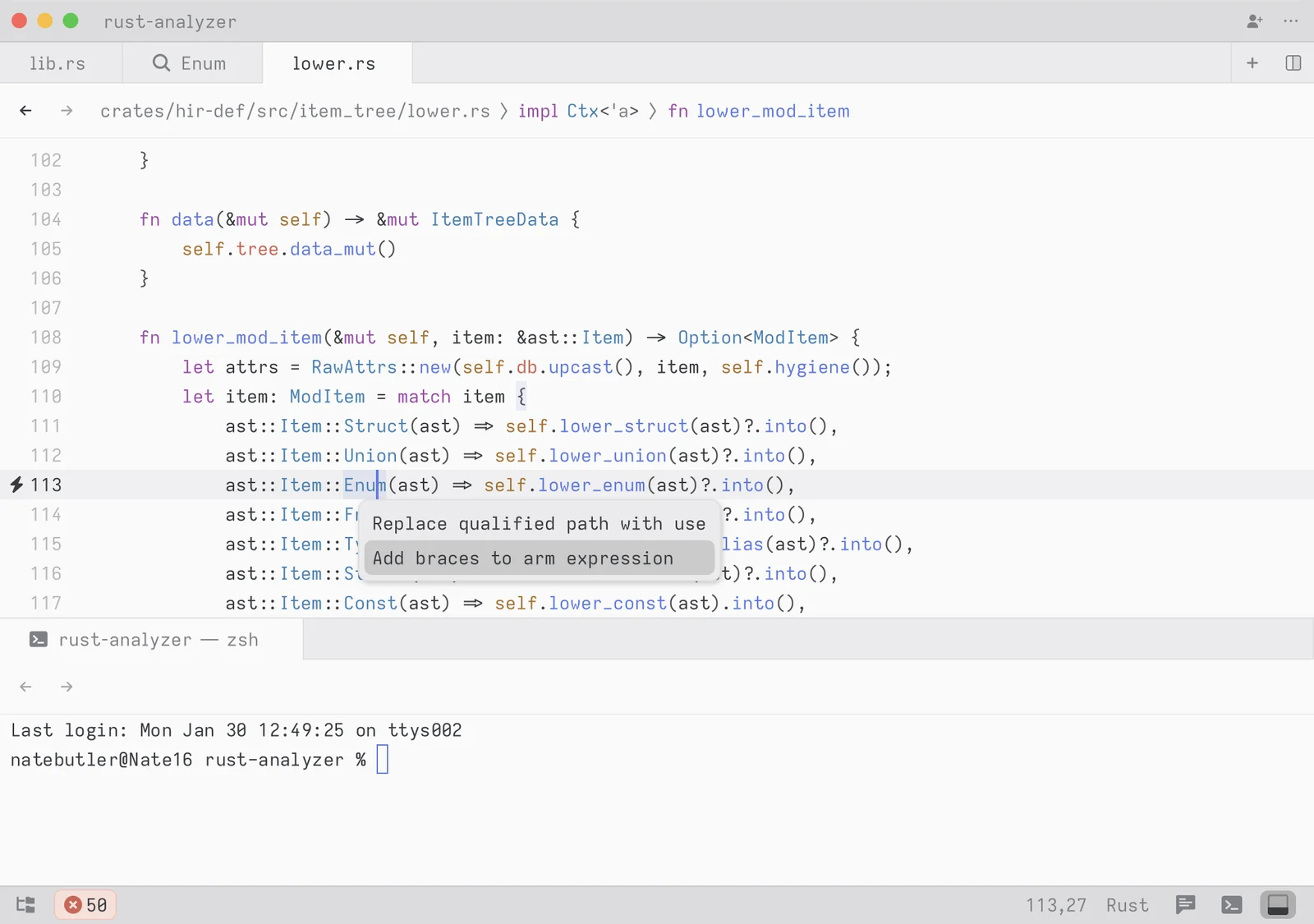Open the collaboration add-person icon
This screenshot has width=1314, height=924.
[x=1254, y=21]
